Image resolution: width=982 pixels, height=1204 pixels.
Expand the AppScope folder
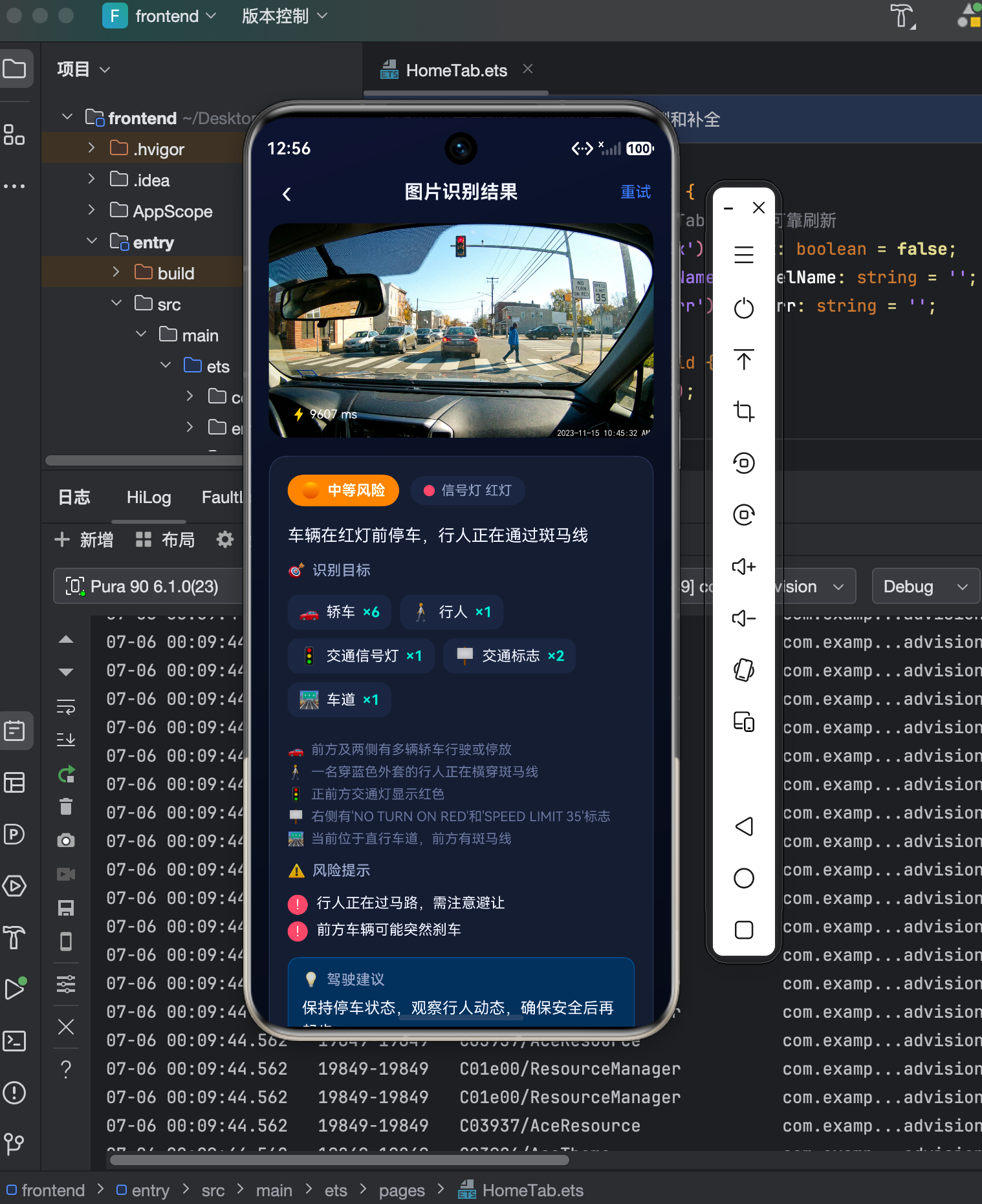91,210
